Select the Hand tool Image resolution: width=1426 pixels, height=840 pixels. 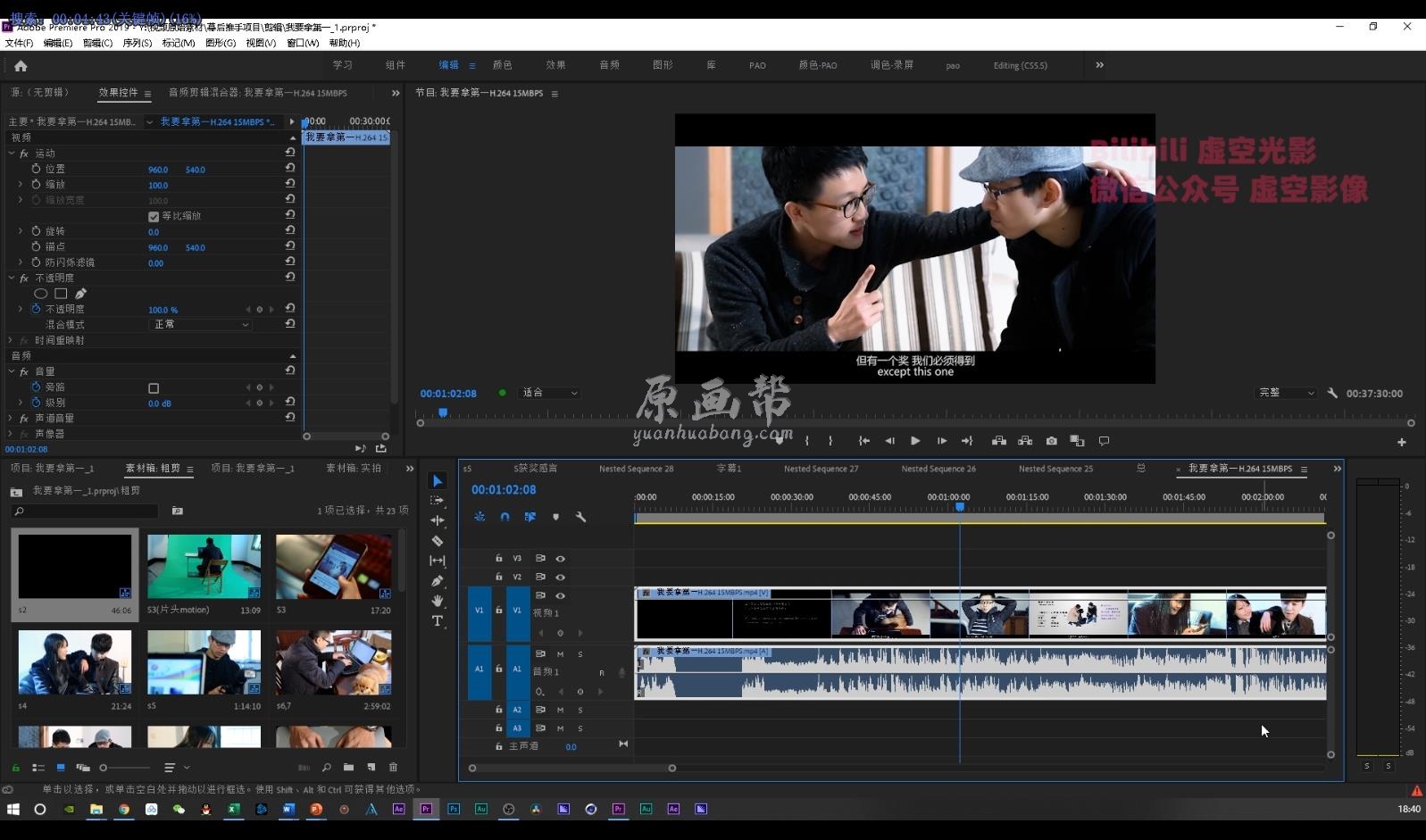tap(438, 601)
